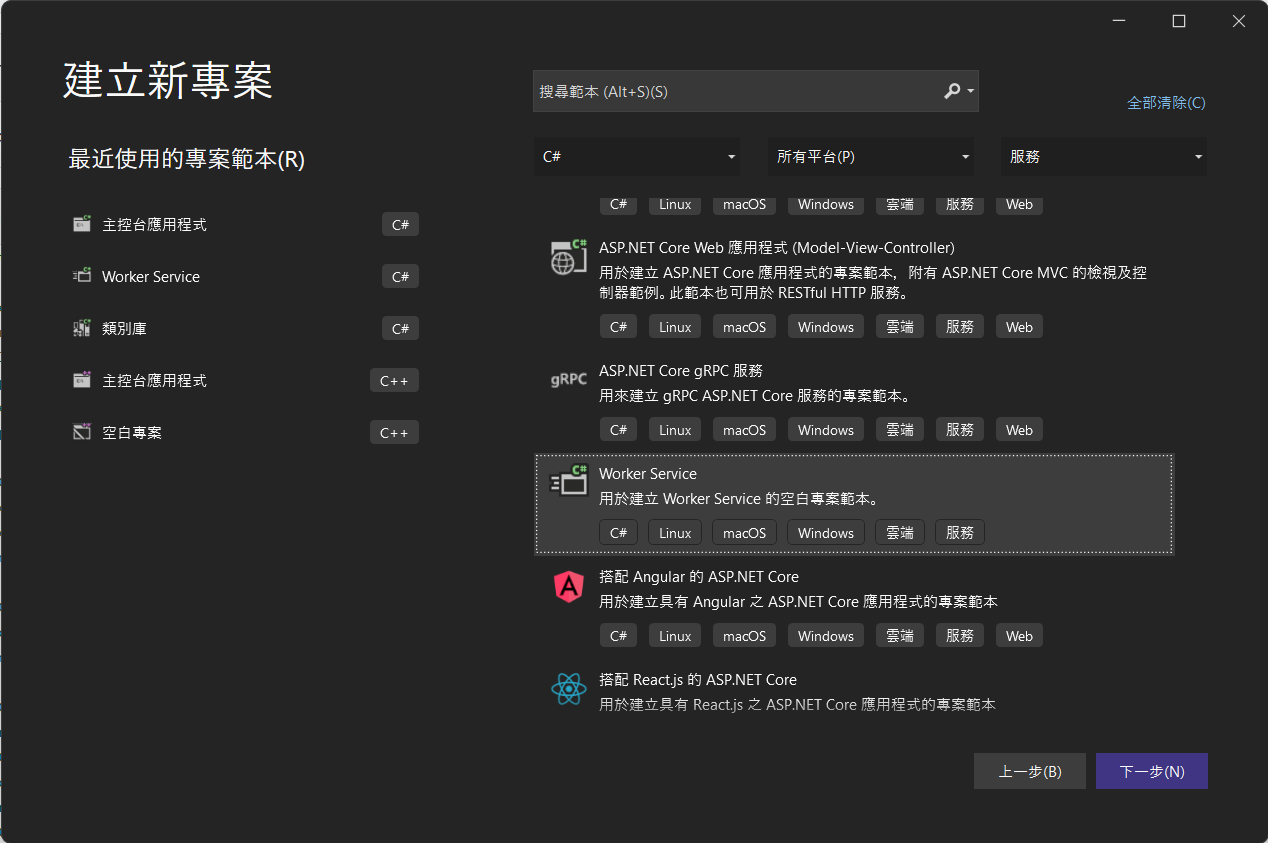Click Worker Service description 用於建立 Worker Service 的空白專案範本
This screenshot has height=843, width=1268.
coord(739,498)
